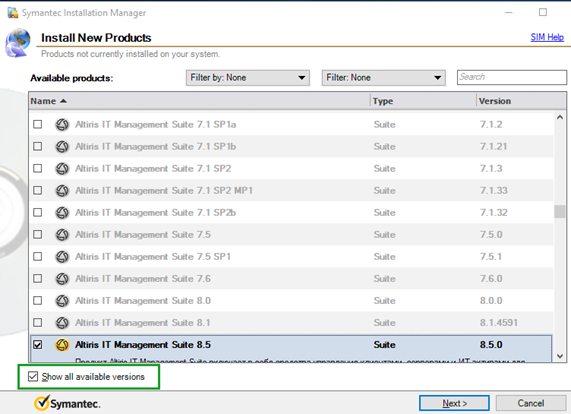The image size is (571, 414).
Task: Check Altiris IT Management Suite 7.5 SP1
Action: pos(38,257)
